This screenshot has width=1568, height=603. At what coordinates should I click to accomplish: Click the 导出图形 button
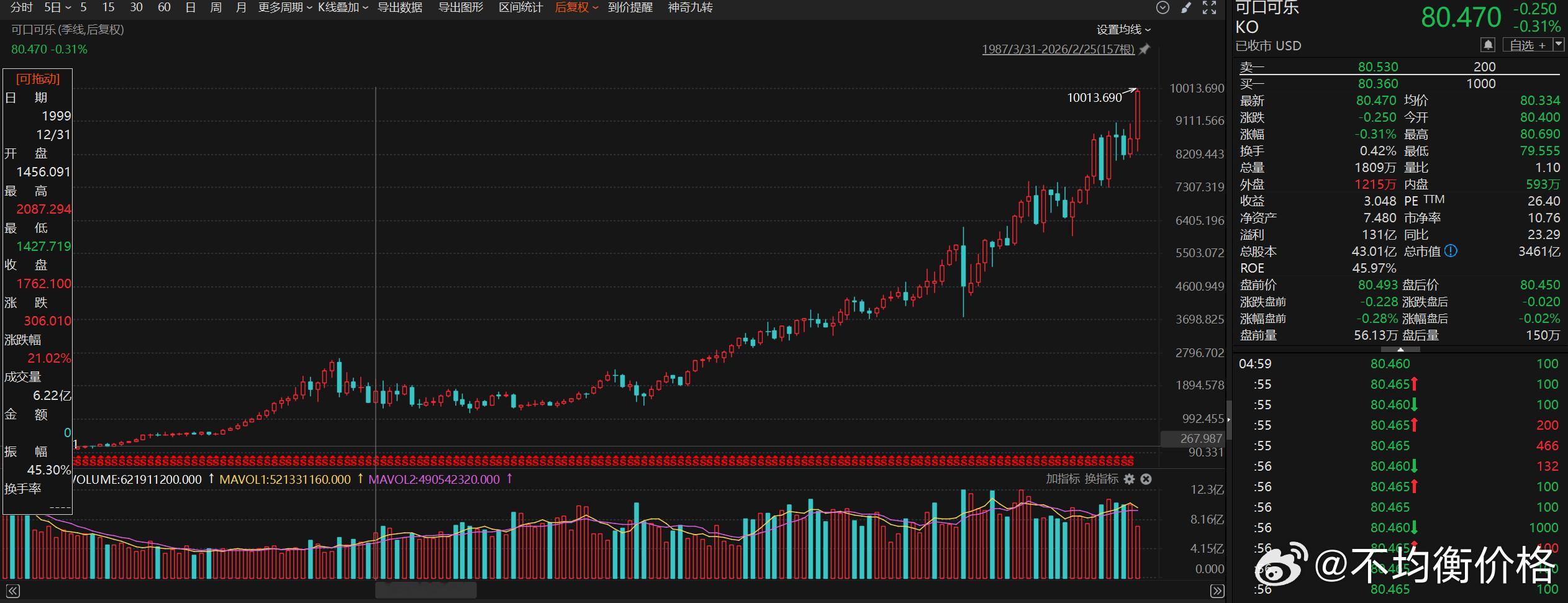[x=461, y=7]
